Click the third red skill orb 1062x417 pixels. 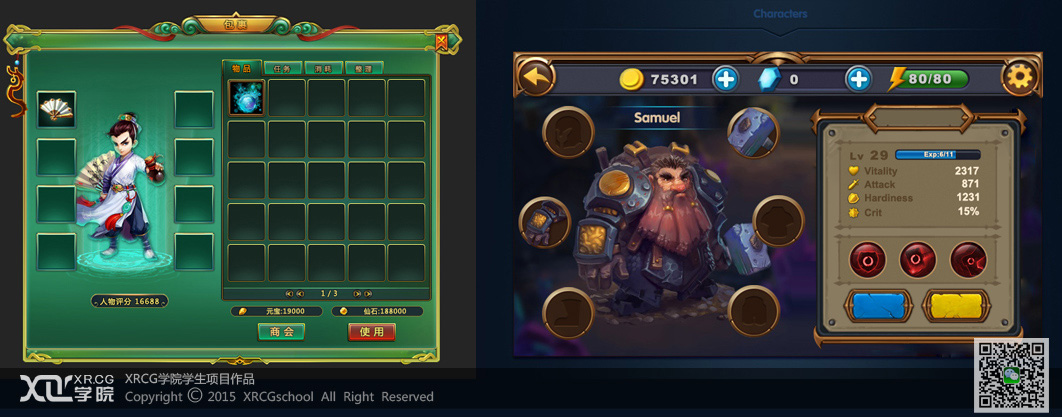(968, 260)
